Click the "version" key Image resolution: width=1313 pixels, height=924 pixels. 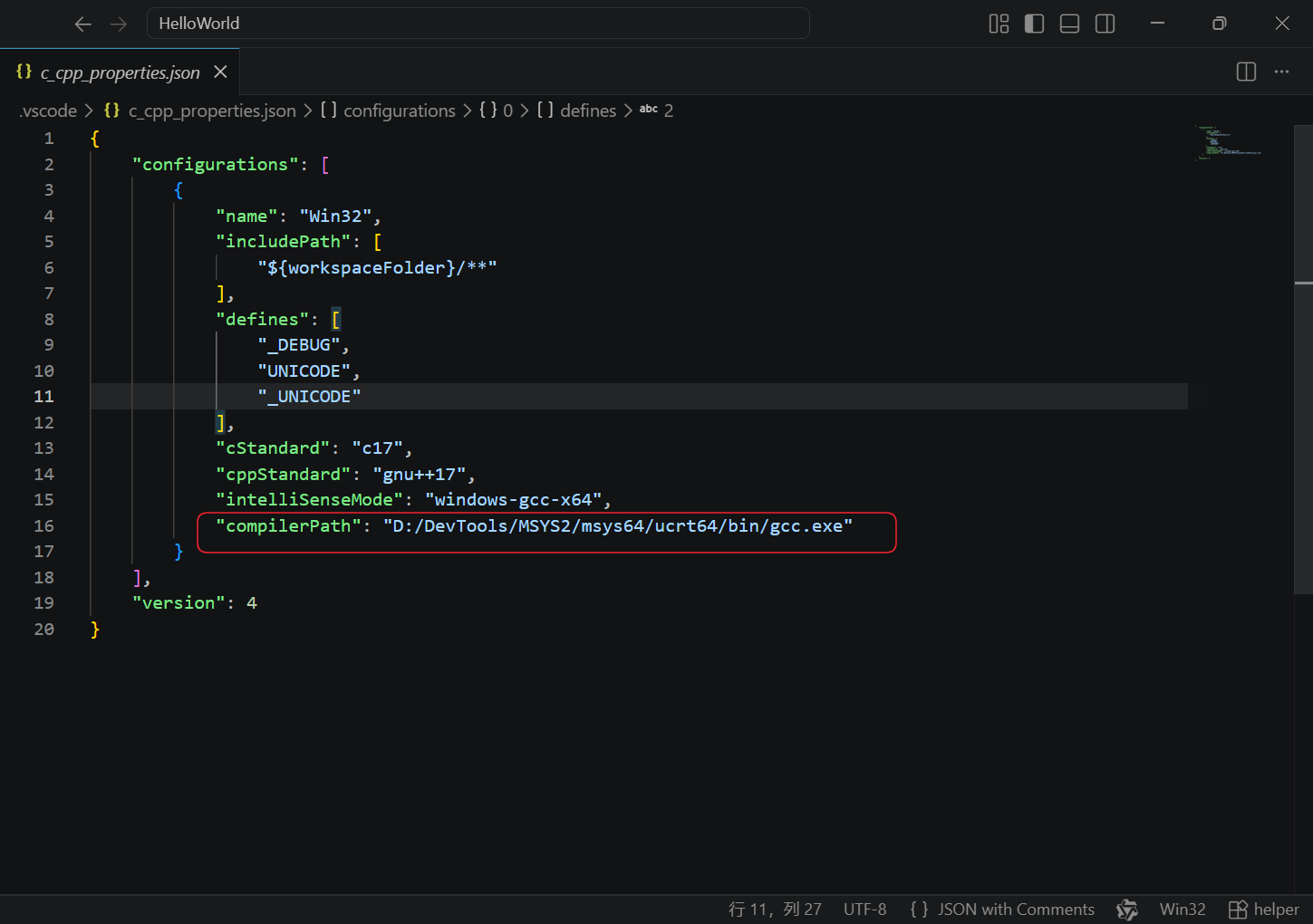pos(179,603)
